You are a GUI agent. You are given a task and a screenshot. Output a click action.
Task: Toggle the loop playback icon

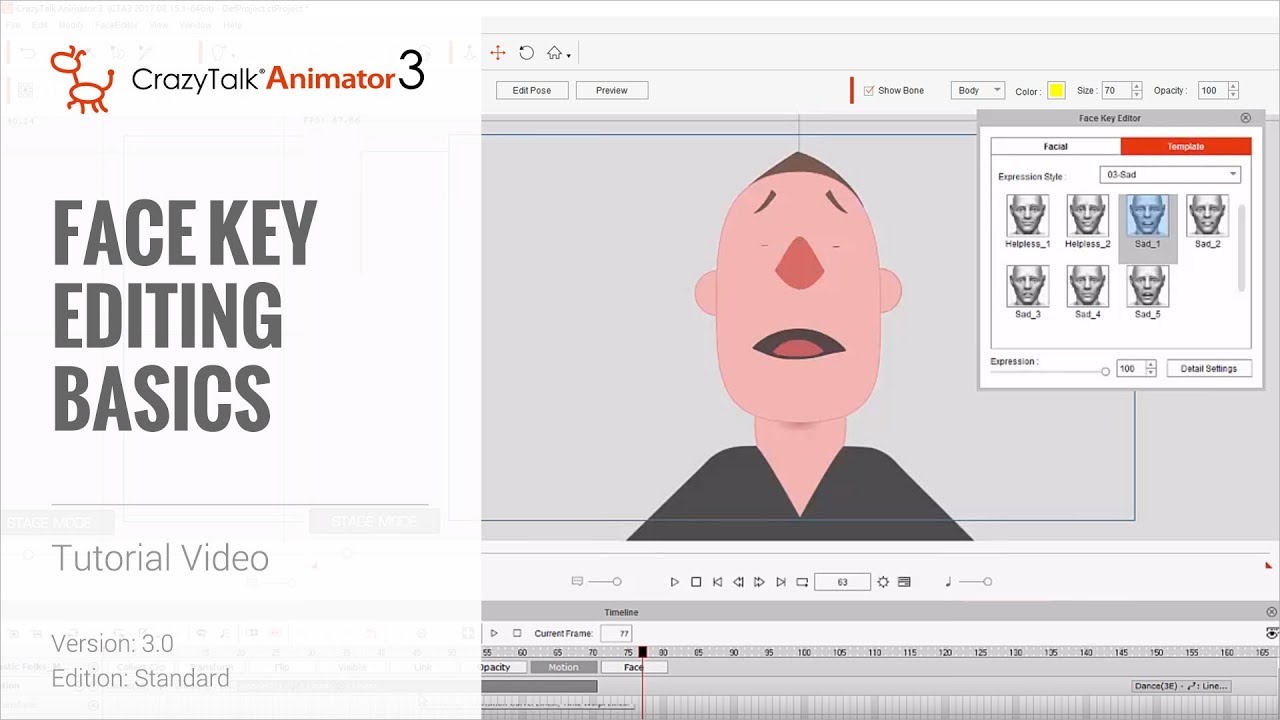802,582
